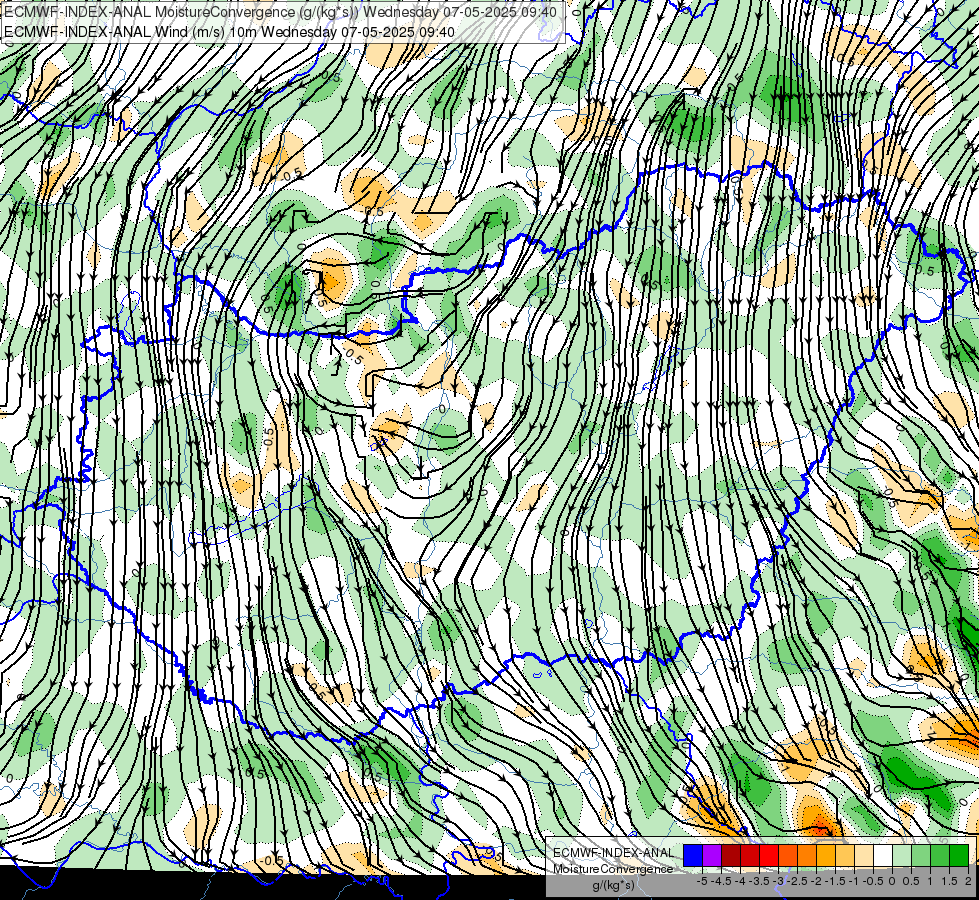Select the -1.5 value on the legend scale

835,881
